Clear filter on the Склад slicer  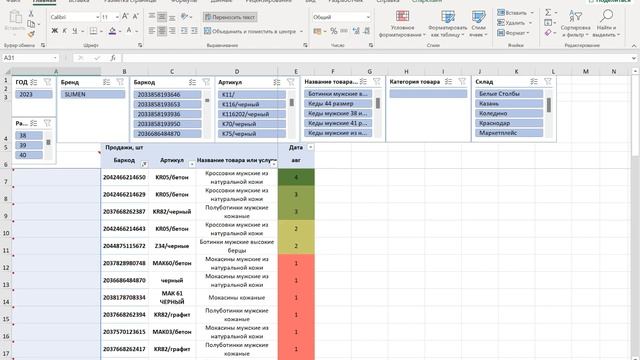click(x=548, y=82)
